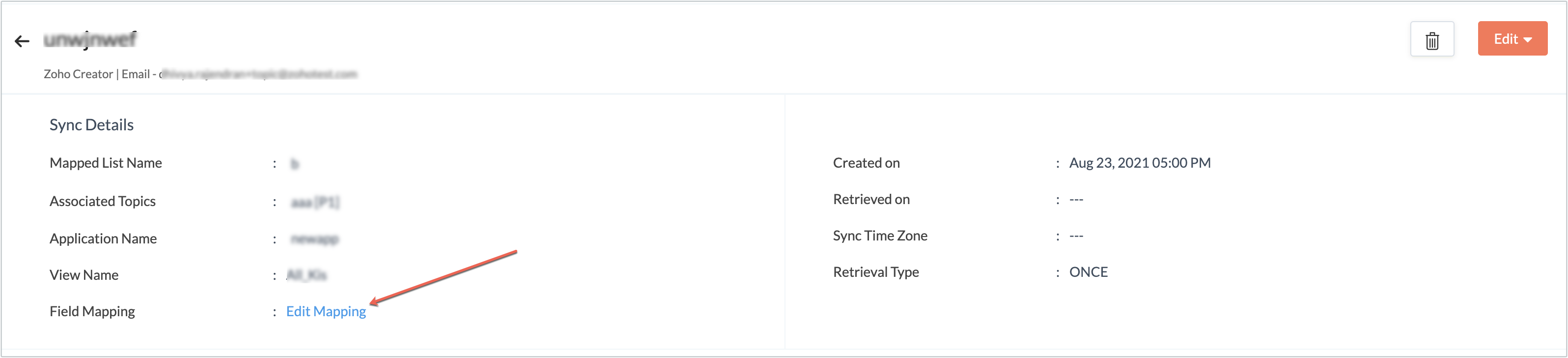Expand the Edit button caret arrow

[x=1528, y=40]
